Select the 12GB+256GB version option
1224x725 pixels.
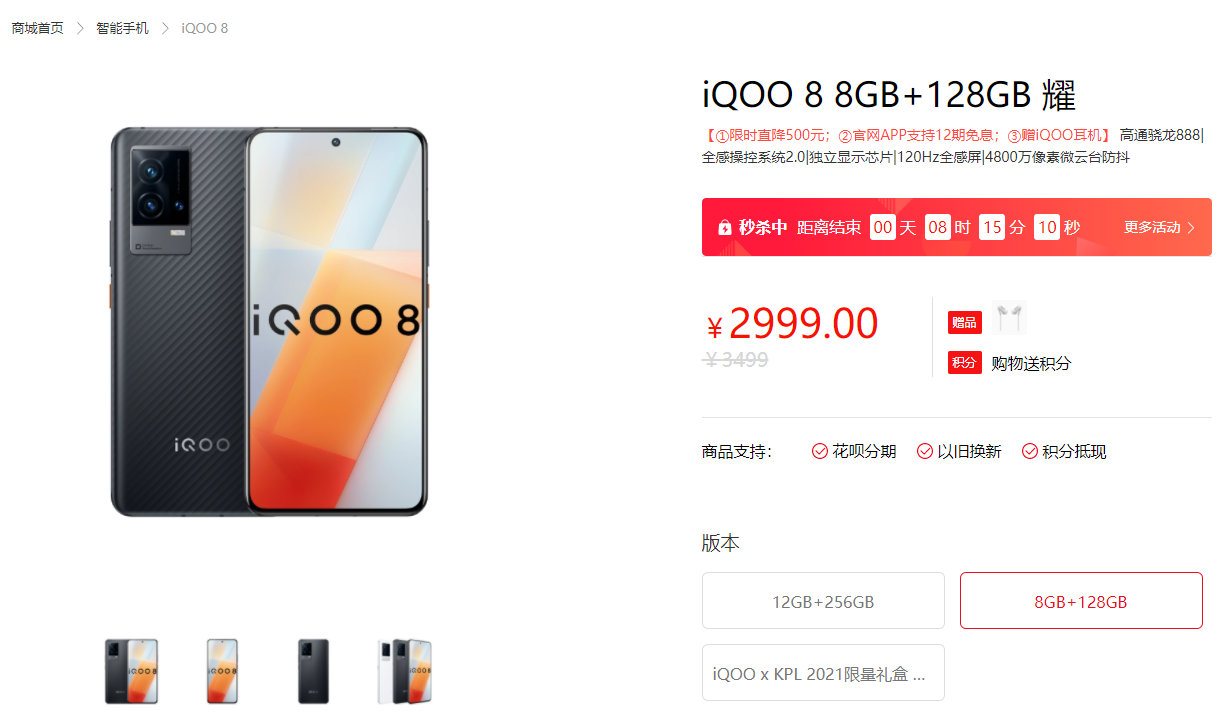(823, 601)
